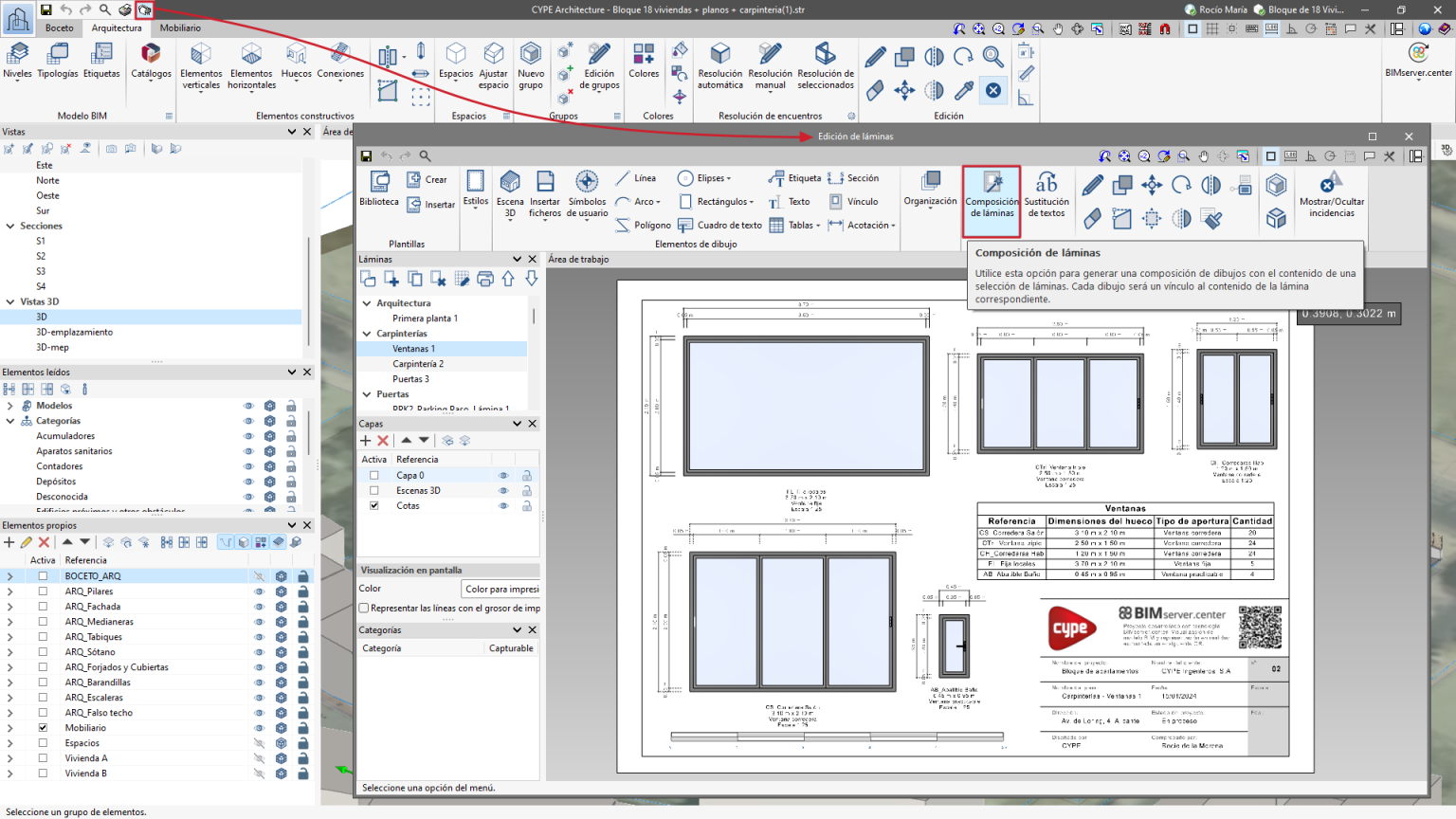
Task: Insert an Escena 3D into the sheet
Action: 510,193
